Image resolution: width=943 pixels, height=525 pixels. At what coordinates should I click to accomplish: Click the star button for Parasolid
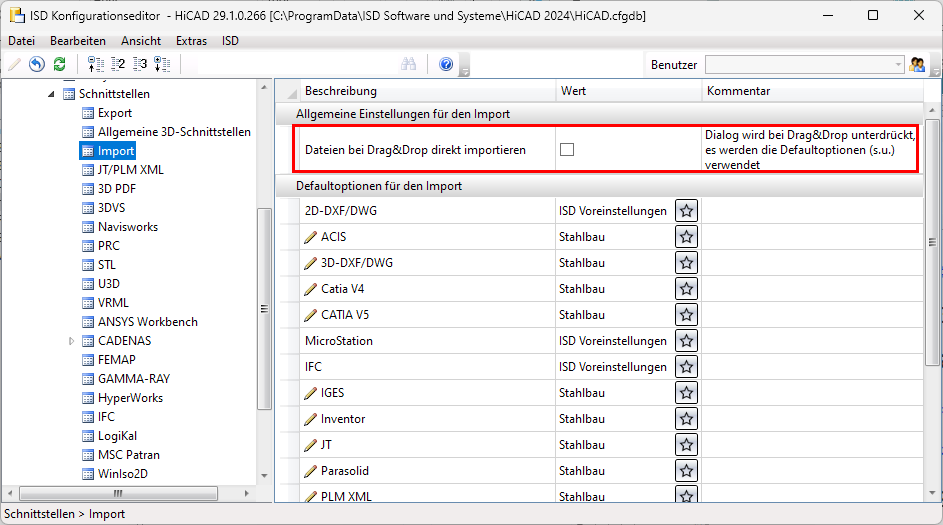pos(686,471)
